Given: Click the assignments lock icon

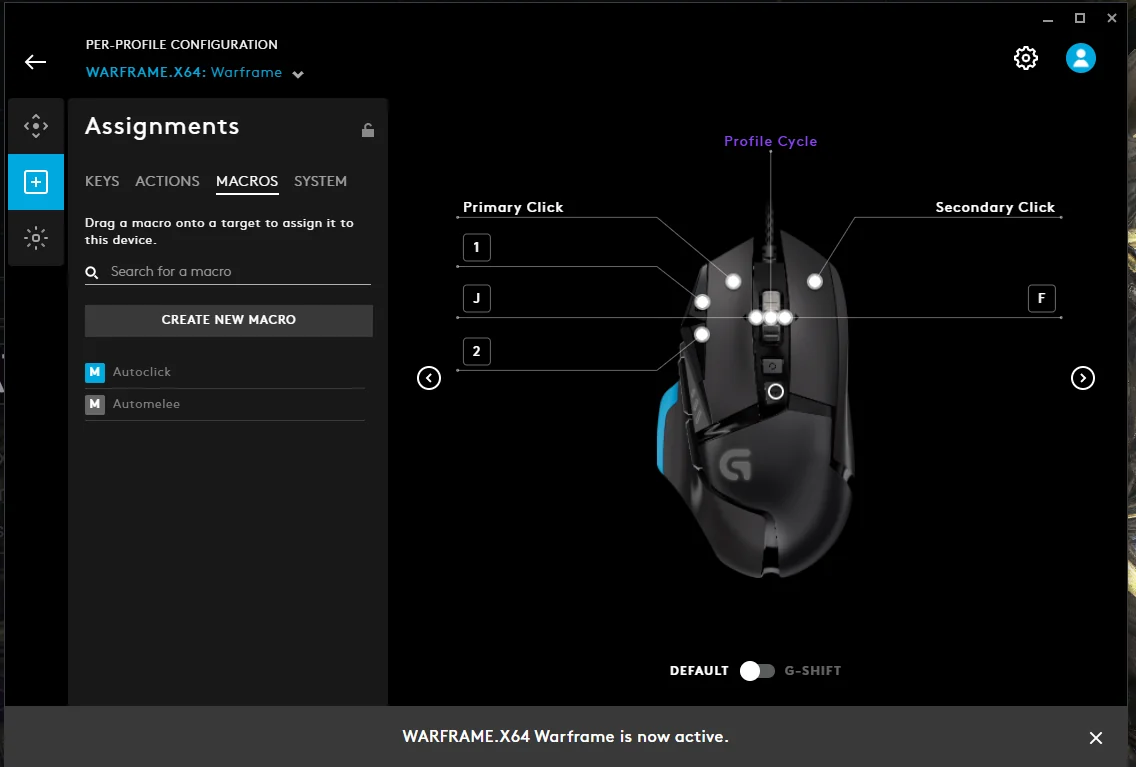Looking at the screenshot, I should (x=368, y=130).
